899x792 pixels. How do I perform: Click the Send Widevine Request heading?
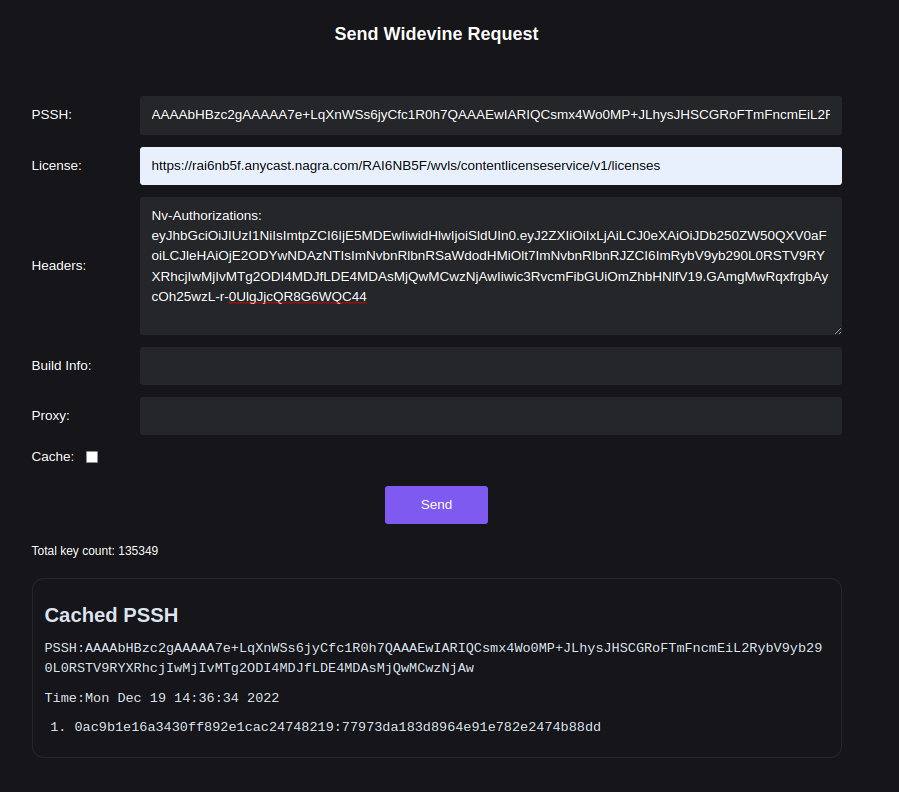click(436, 34)
